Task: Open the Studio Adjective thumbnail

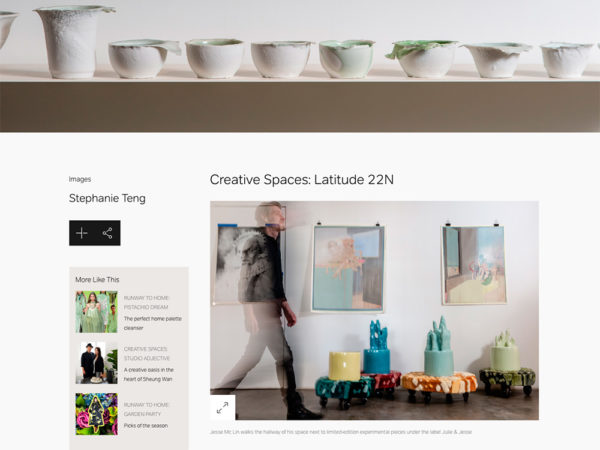Action: coord(96,363)
